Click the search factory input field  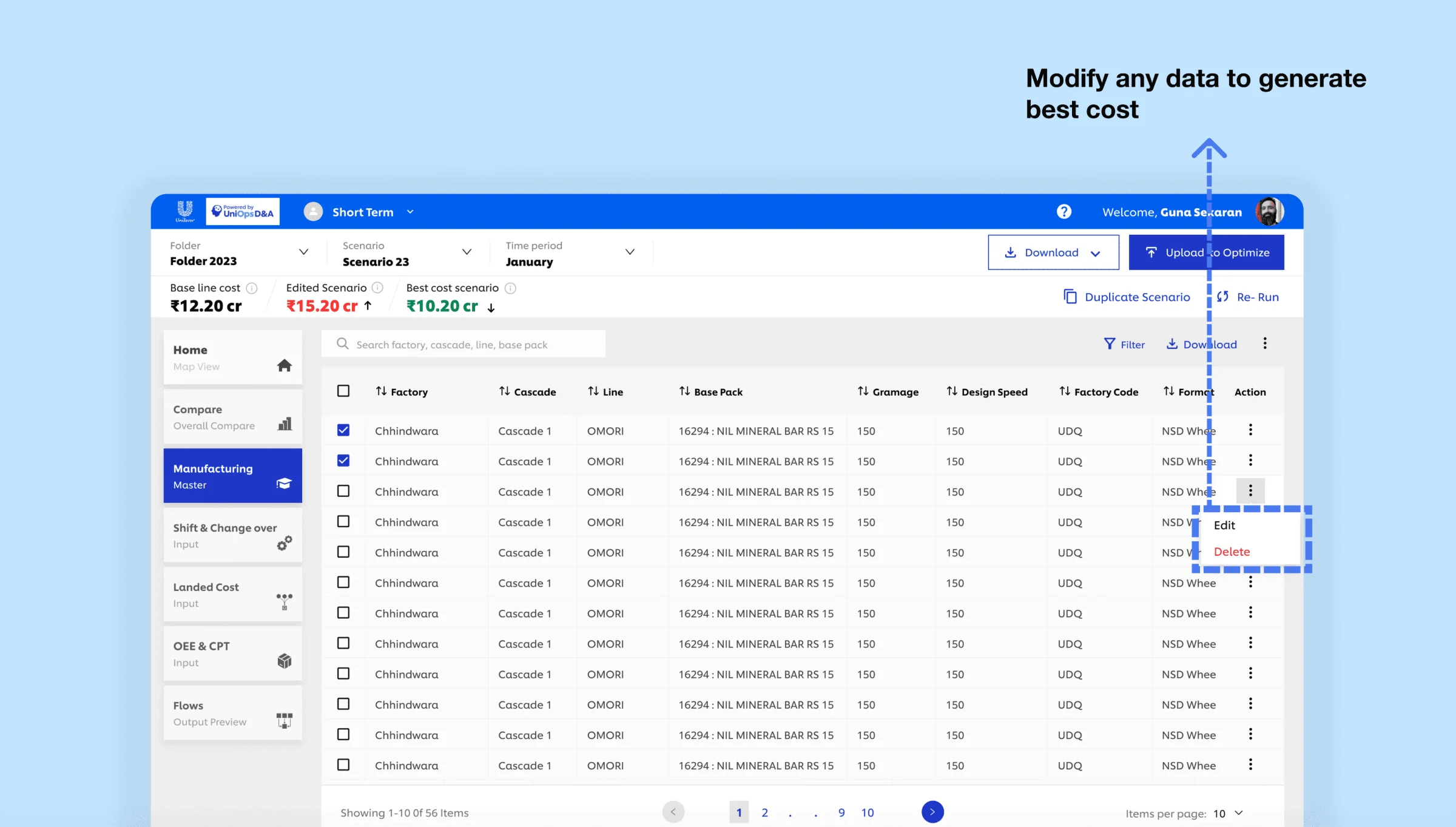463,344
